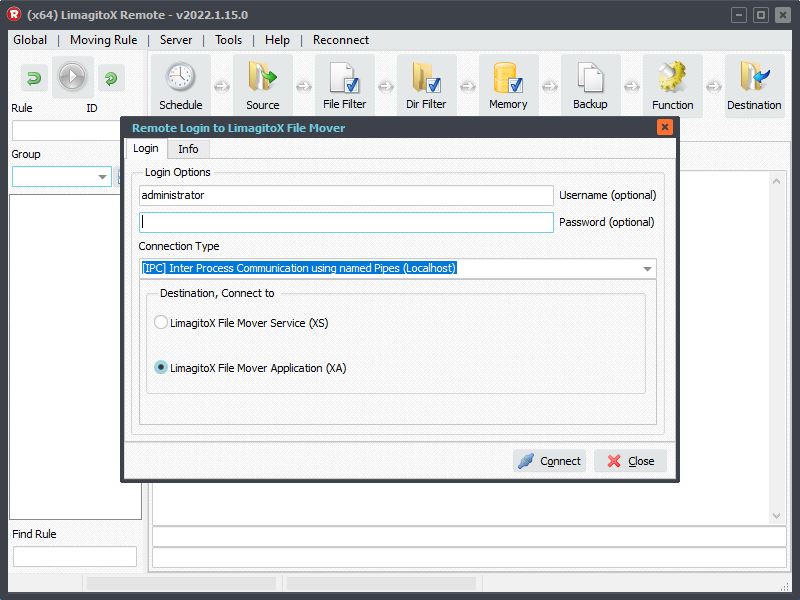Click the Find Rule input field
Viewport: 800px width, 600px height.
(75, 556)
